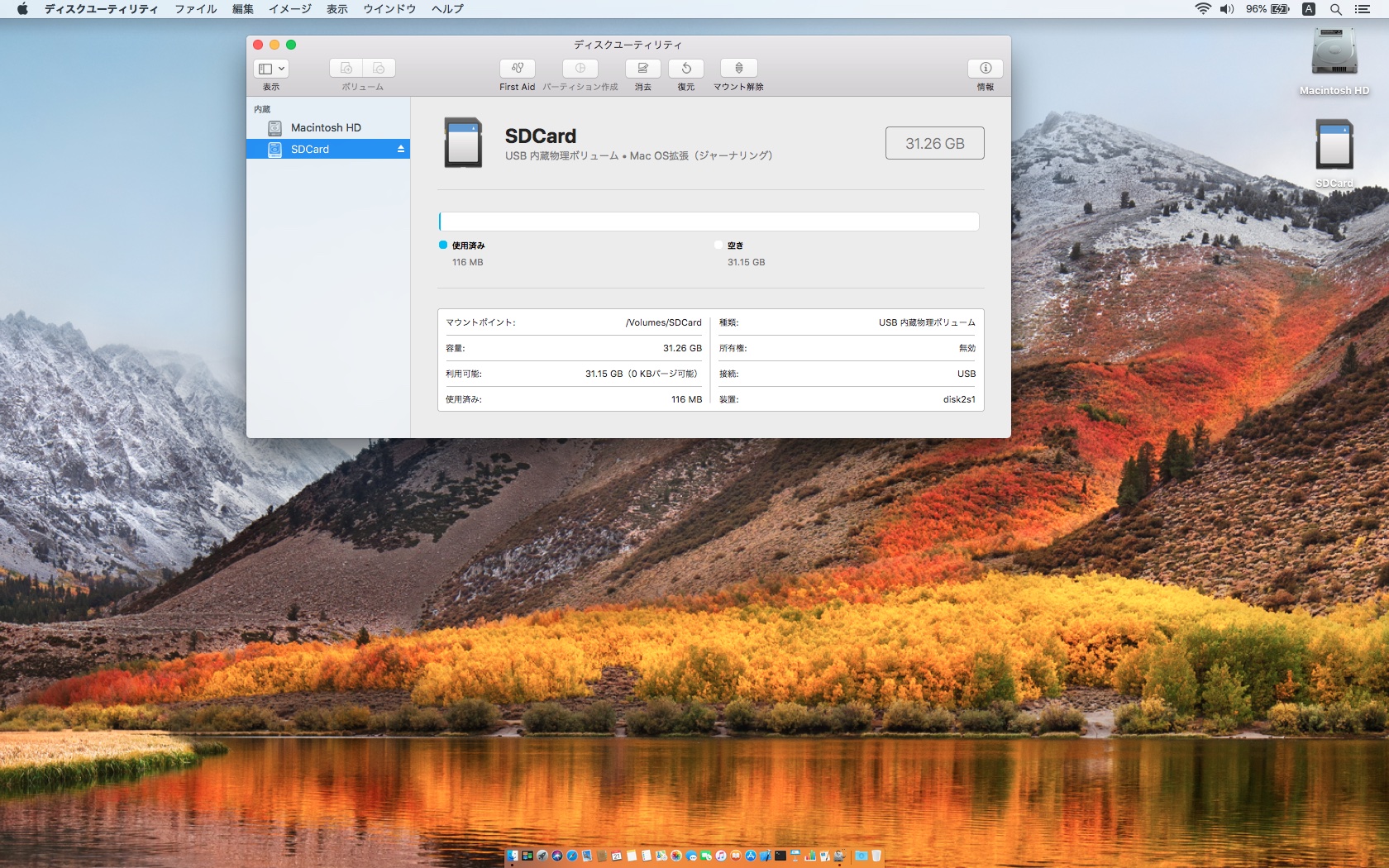The width and height of the screenshot is (1389, 868).
Task: Click the disk2s1 device value
Action: click(x=959, y=399)
